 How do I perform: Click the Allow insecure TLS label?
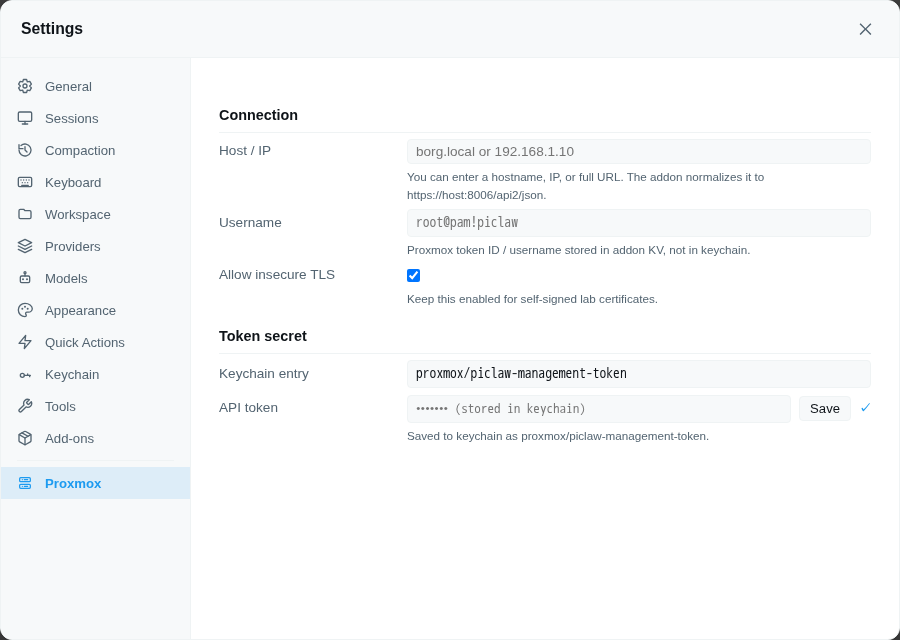[x=277, y=274]
